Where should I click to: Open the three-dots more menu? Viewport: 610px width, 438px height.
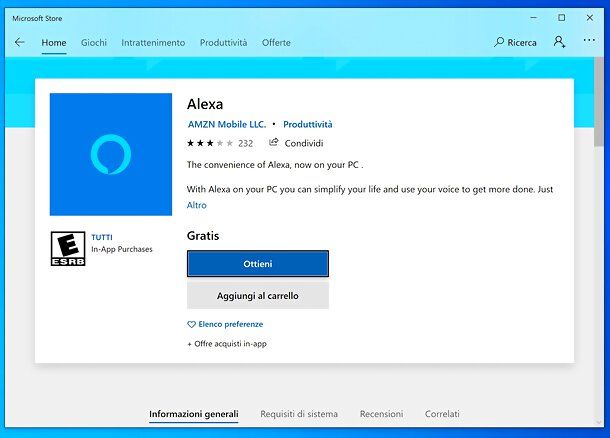[589, 40]
